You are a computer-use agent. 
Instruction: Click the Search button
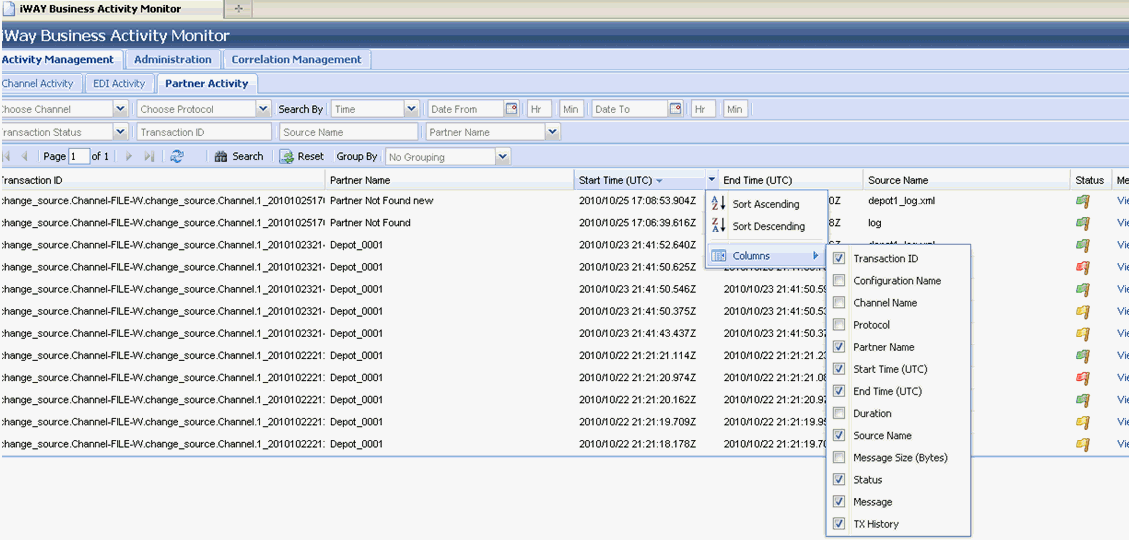tap(239, 156)
